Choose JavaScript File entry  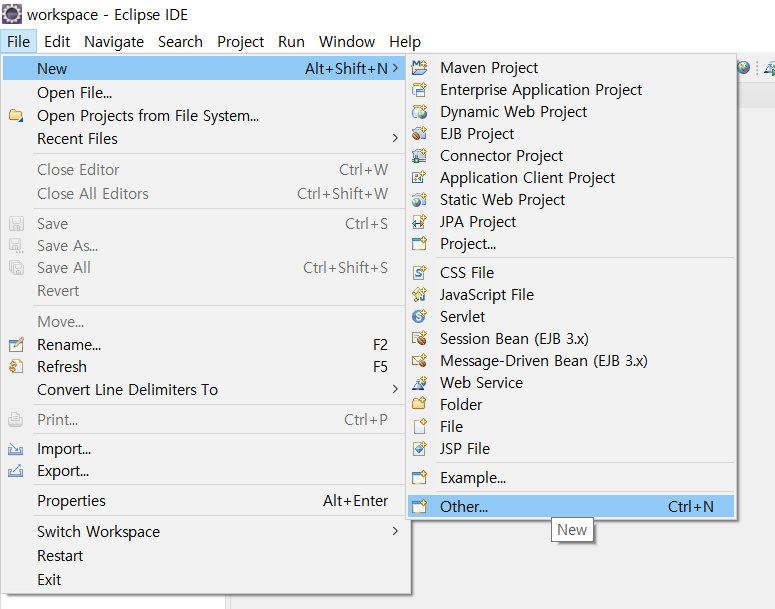pos(571,295)
